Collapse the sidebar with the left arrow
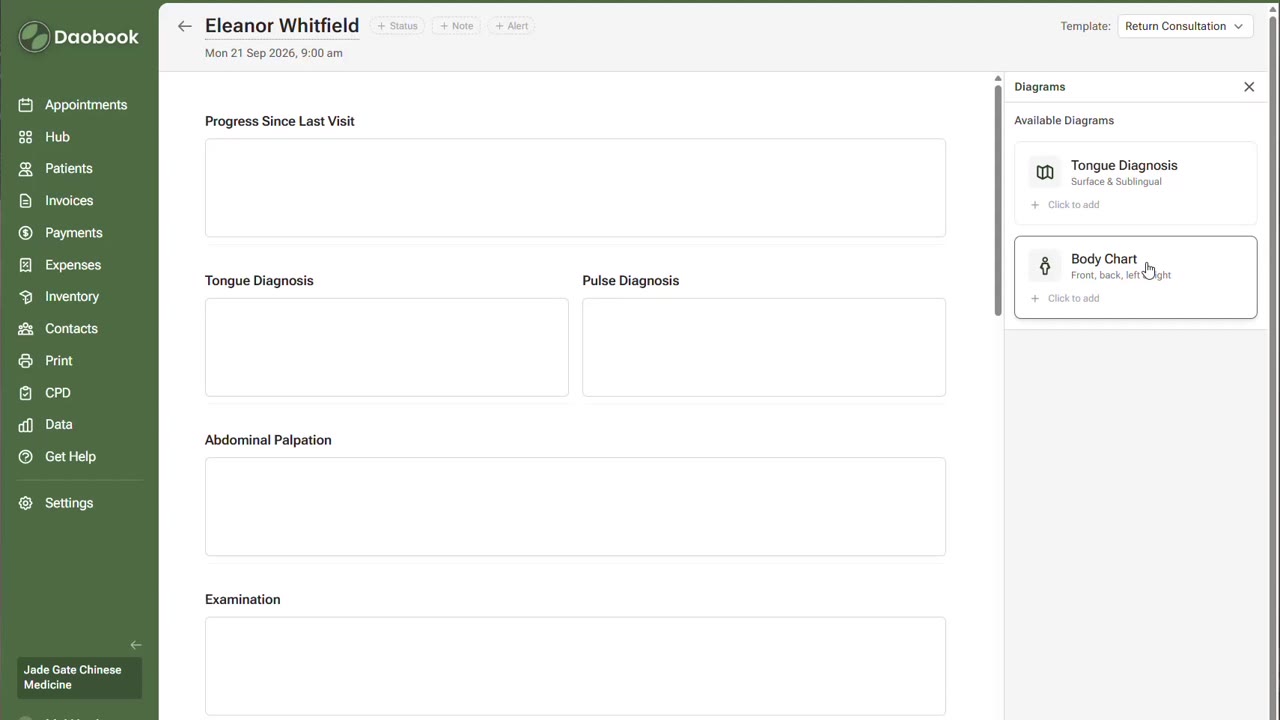 point(136,645)
